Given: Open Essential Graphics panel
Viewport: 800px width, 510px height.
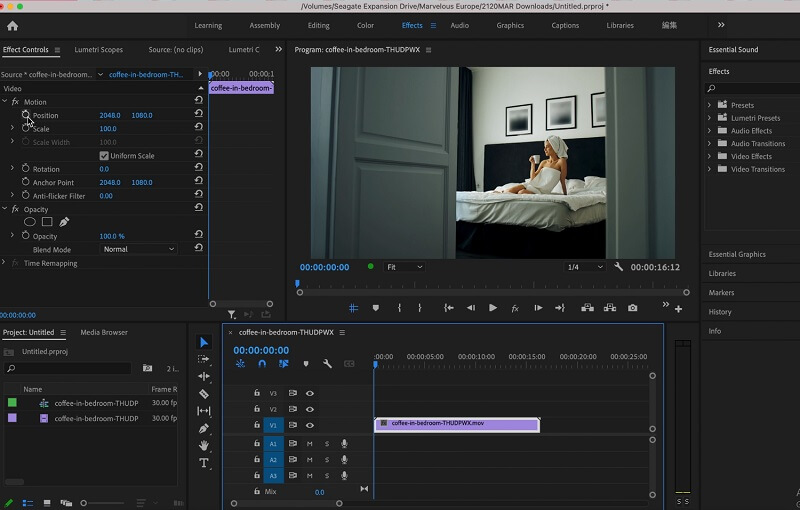Looking at the screenshot, I should [737, 254].
